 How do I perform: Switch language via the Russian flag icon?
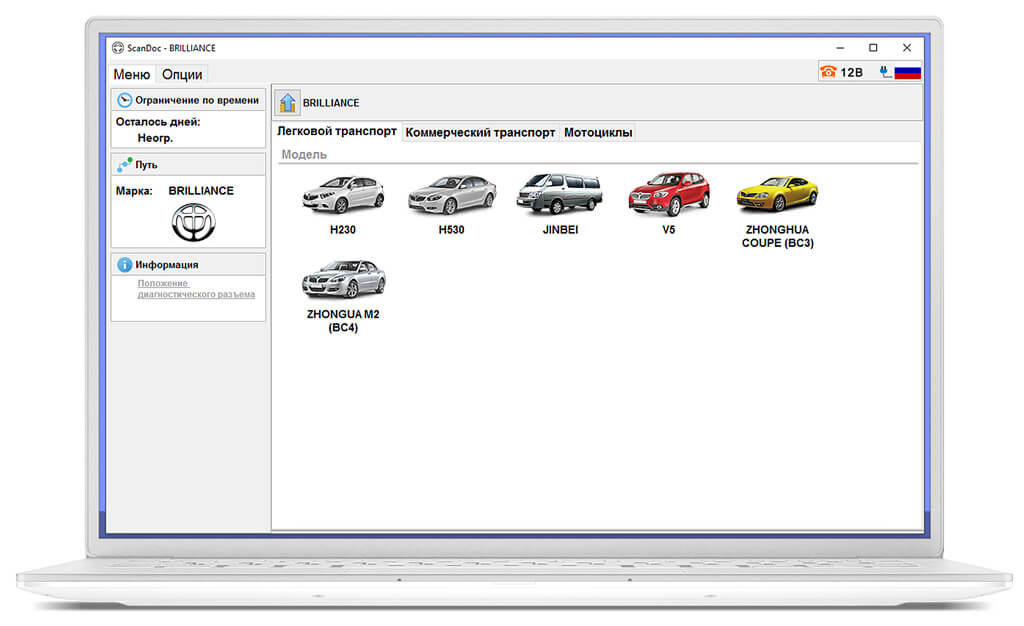(908, 72)
